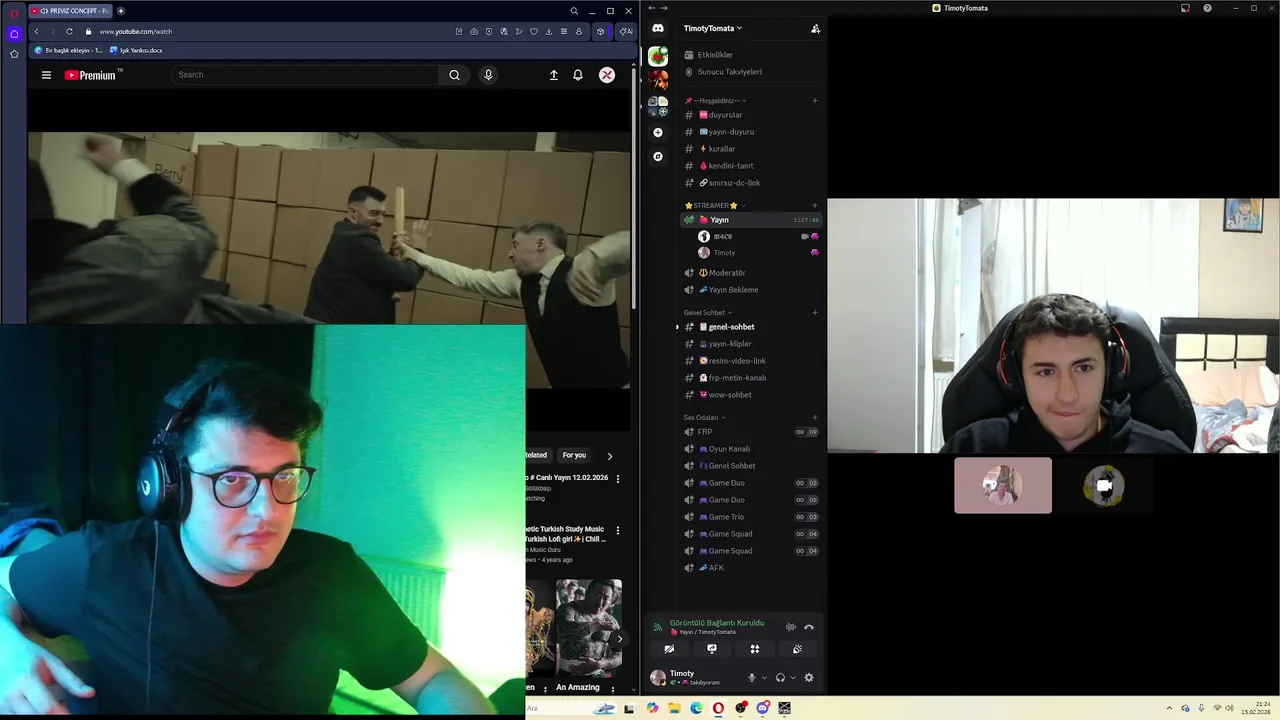Open Edge browser in Windows taskbar
Screen dimensions: 1280x720
[696, 708]
